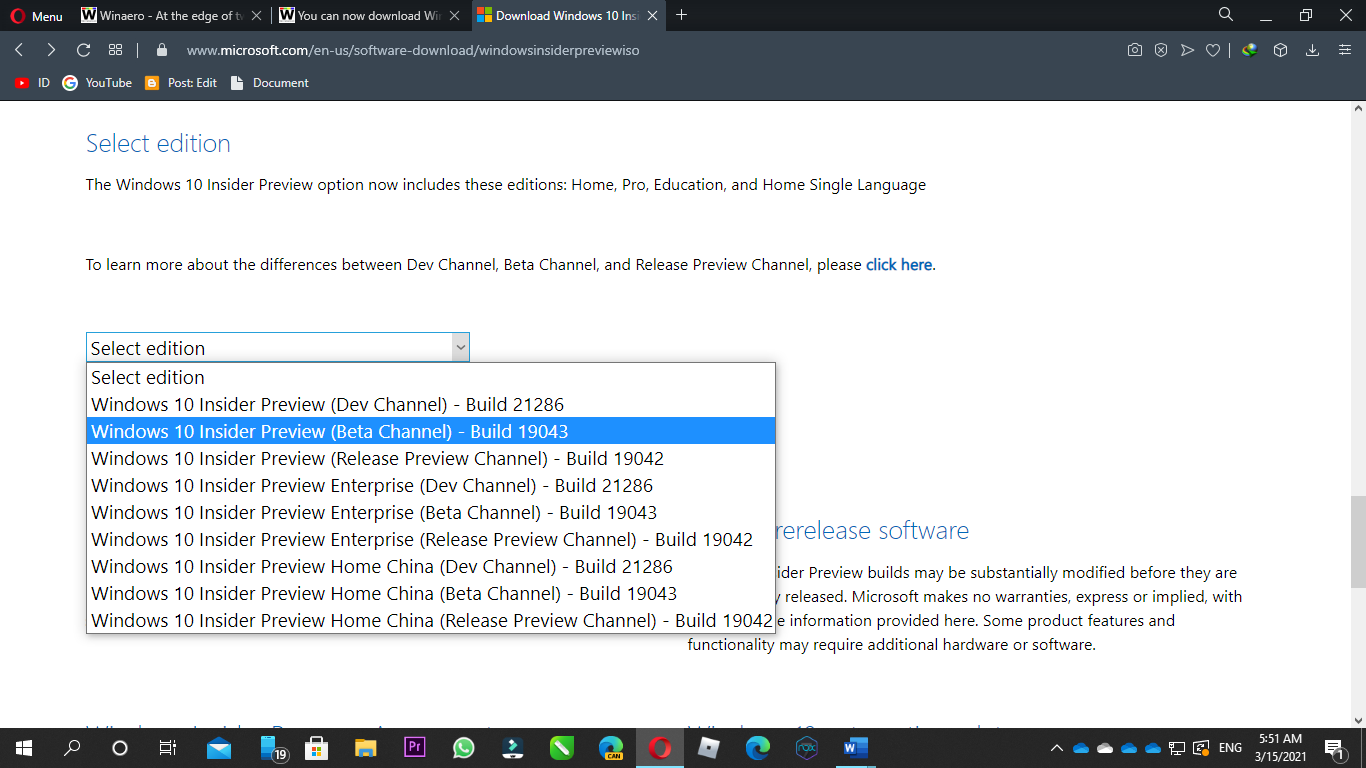Reload the current page

(83, 50)
